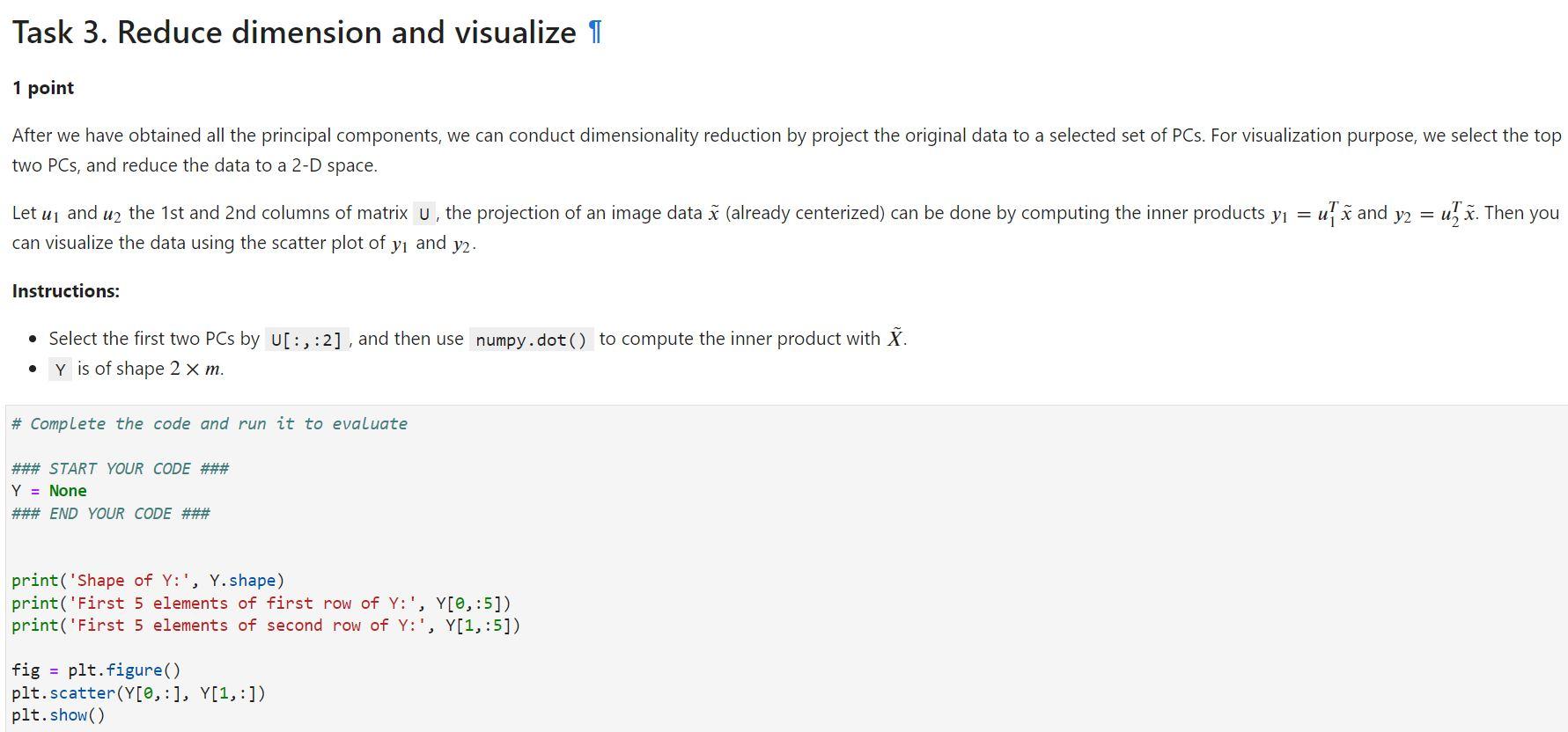Click the '1 point' bold text

(43, 88)
